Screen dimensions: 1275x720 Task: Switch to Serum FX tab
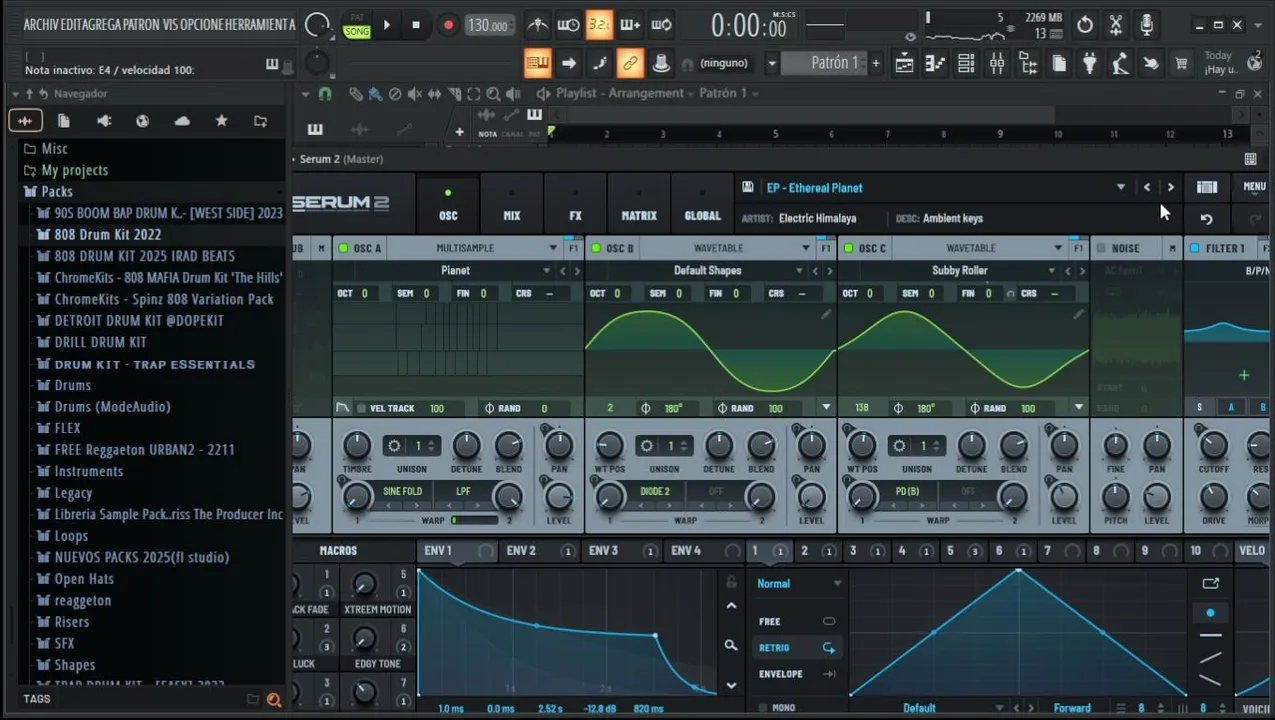(575, 203)
